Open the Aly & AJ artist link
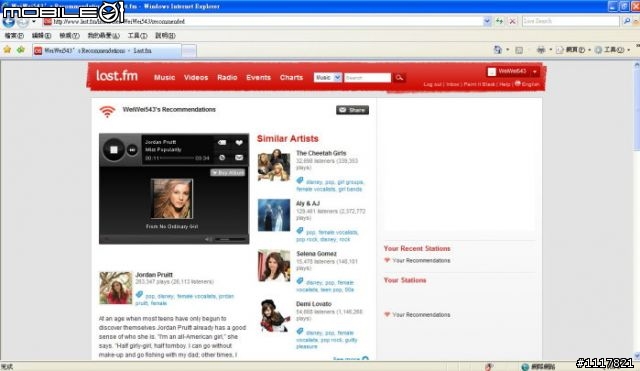The height and width of the screenshot is (371, 640). click(x=308, y=203)
